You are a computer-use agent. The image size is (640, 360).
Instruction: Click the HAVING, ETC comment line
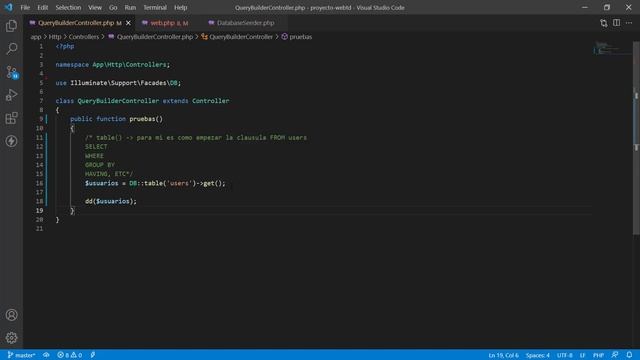coord(109,174)
